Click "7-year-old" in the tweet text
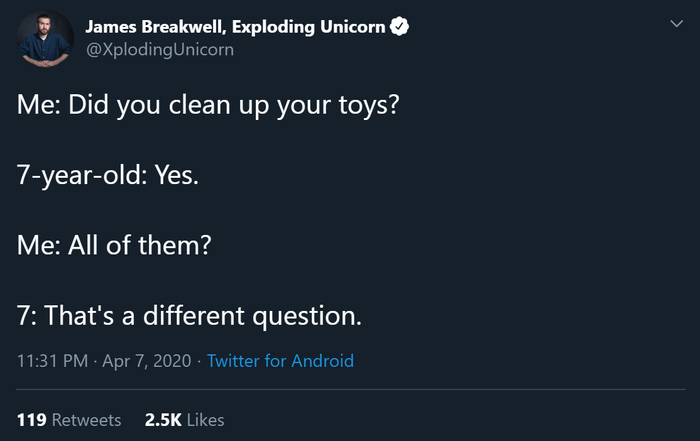The height and width of the screenshot is (441, 700). point(82,176)
